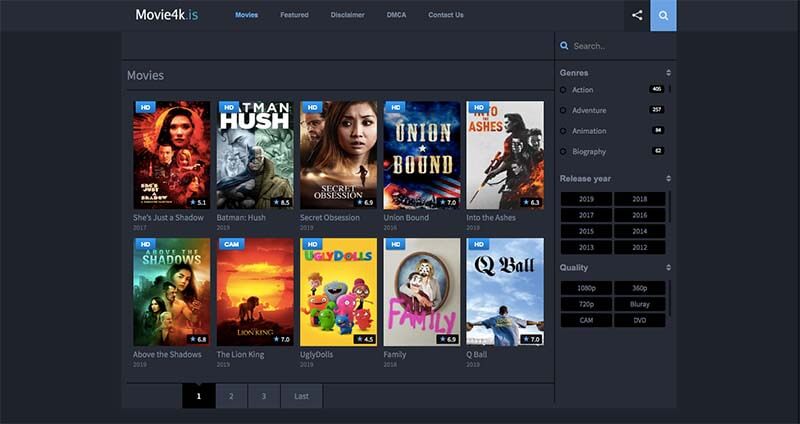Open the Contact Us nav item
Screen dimensions: 800x424
(x=446, y=15)
